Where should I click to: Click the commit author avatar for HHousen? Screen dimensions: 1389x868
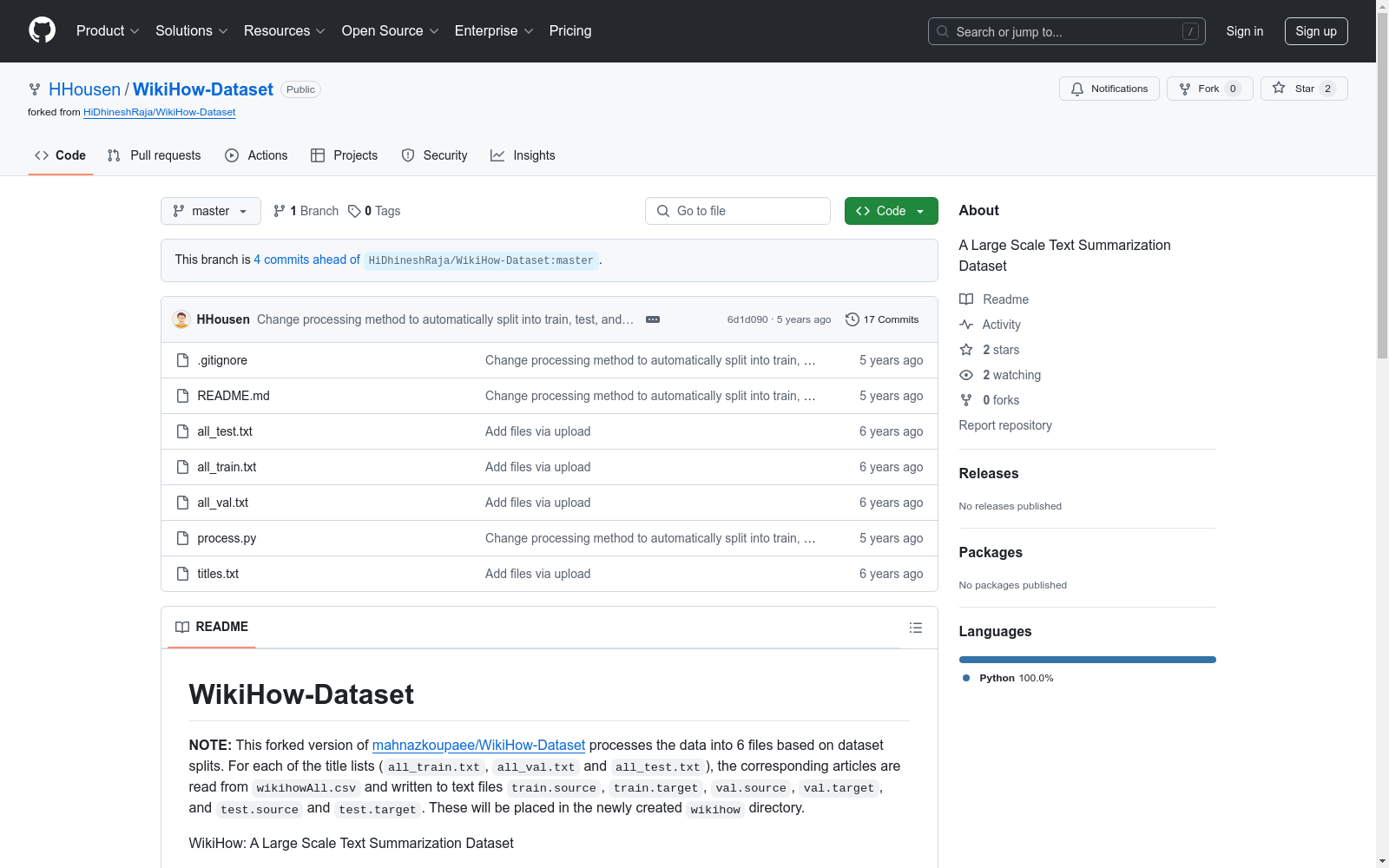point(181,319)
